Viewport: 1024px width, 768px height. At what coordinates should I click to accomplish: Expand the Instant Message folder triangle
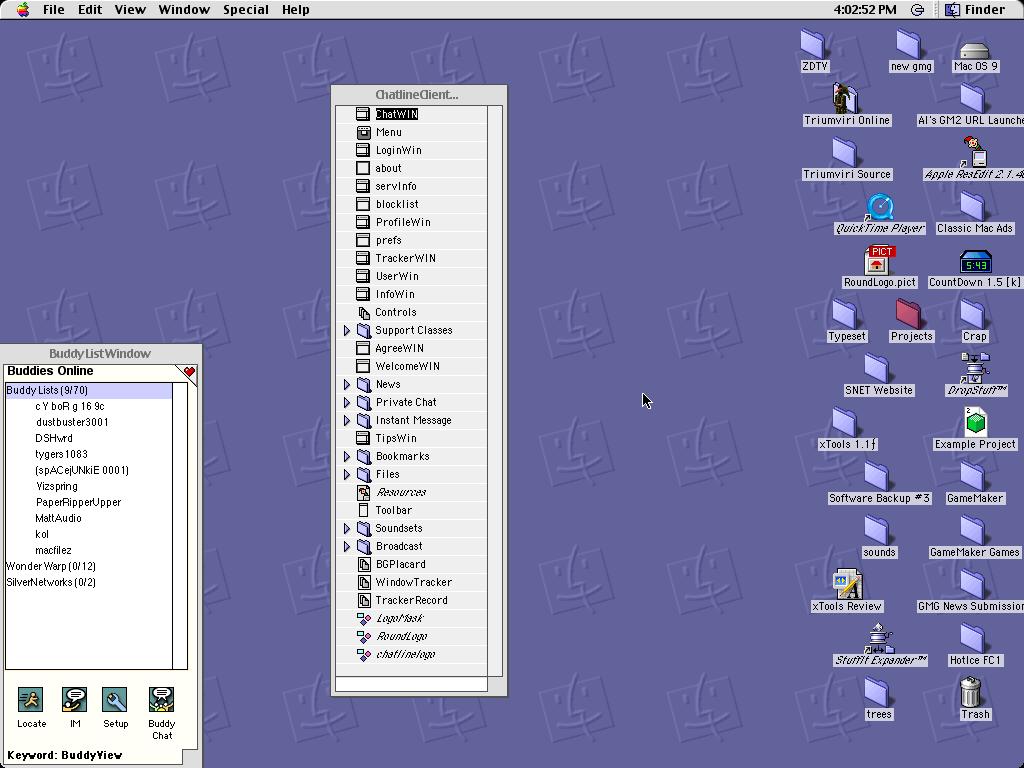pos(347,421)
